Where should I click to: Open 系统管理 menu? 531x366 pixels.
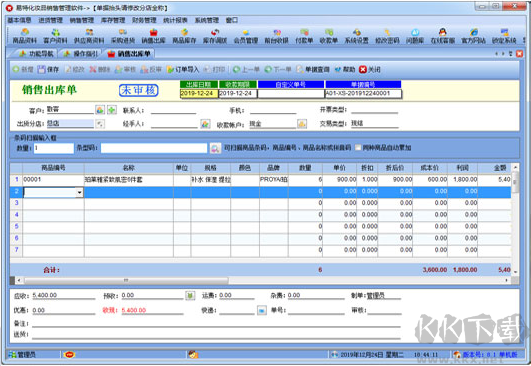pyautogui.click(x=207, y=20)
